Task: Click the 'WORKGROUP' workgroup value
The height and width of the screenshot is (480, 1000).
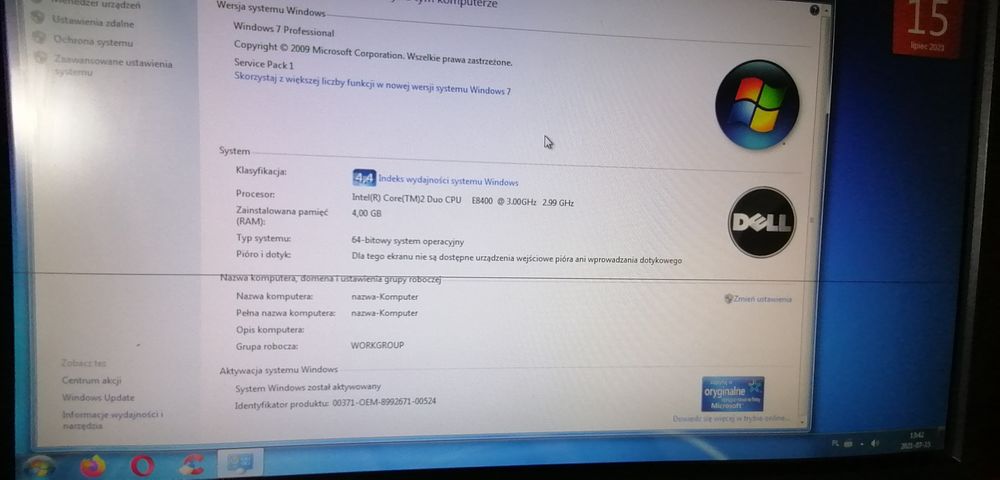Action: pyautogui.click(x=377, y=345)
